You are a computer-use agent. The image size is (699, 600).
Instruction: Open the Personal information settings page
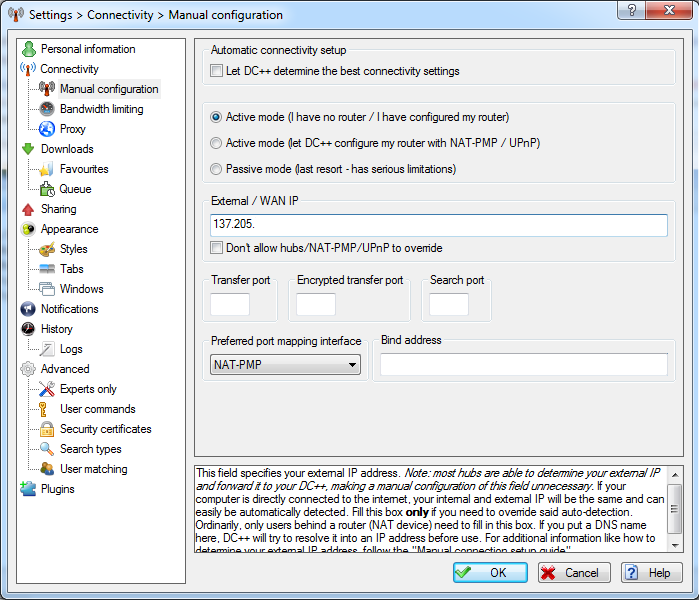(x=88, y=49)
